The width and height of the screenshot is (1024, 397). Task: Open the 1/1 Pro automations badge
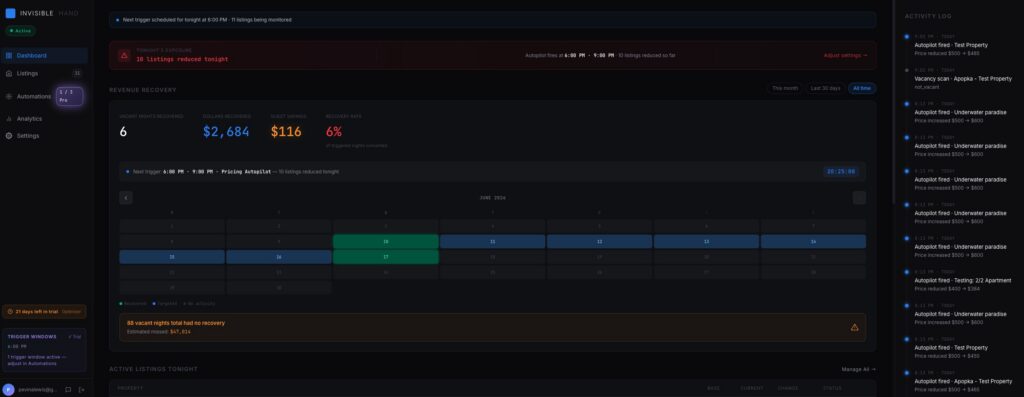pos(69,96)
